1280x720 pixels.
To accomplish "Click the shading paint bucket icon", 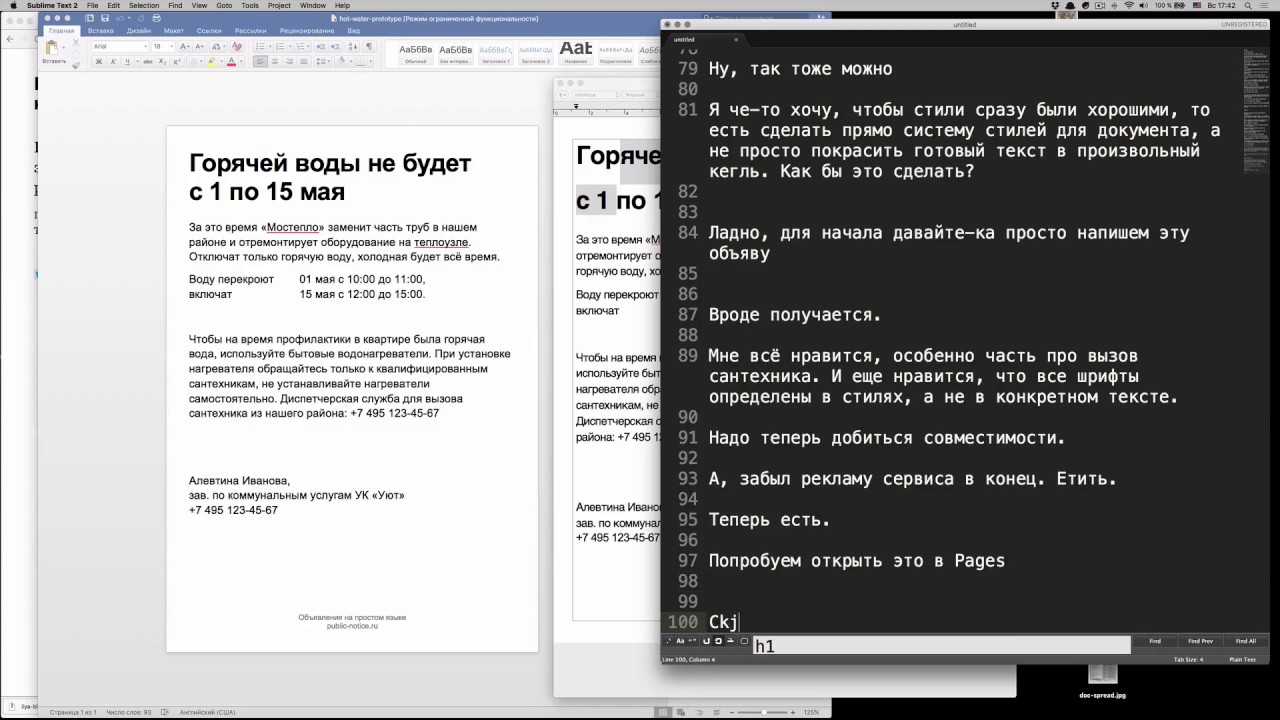I will click(342, 61).
